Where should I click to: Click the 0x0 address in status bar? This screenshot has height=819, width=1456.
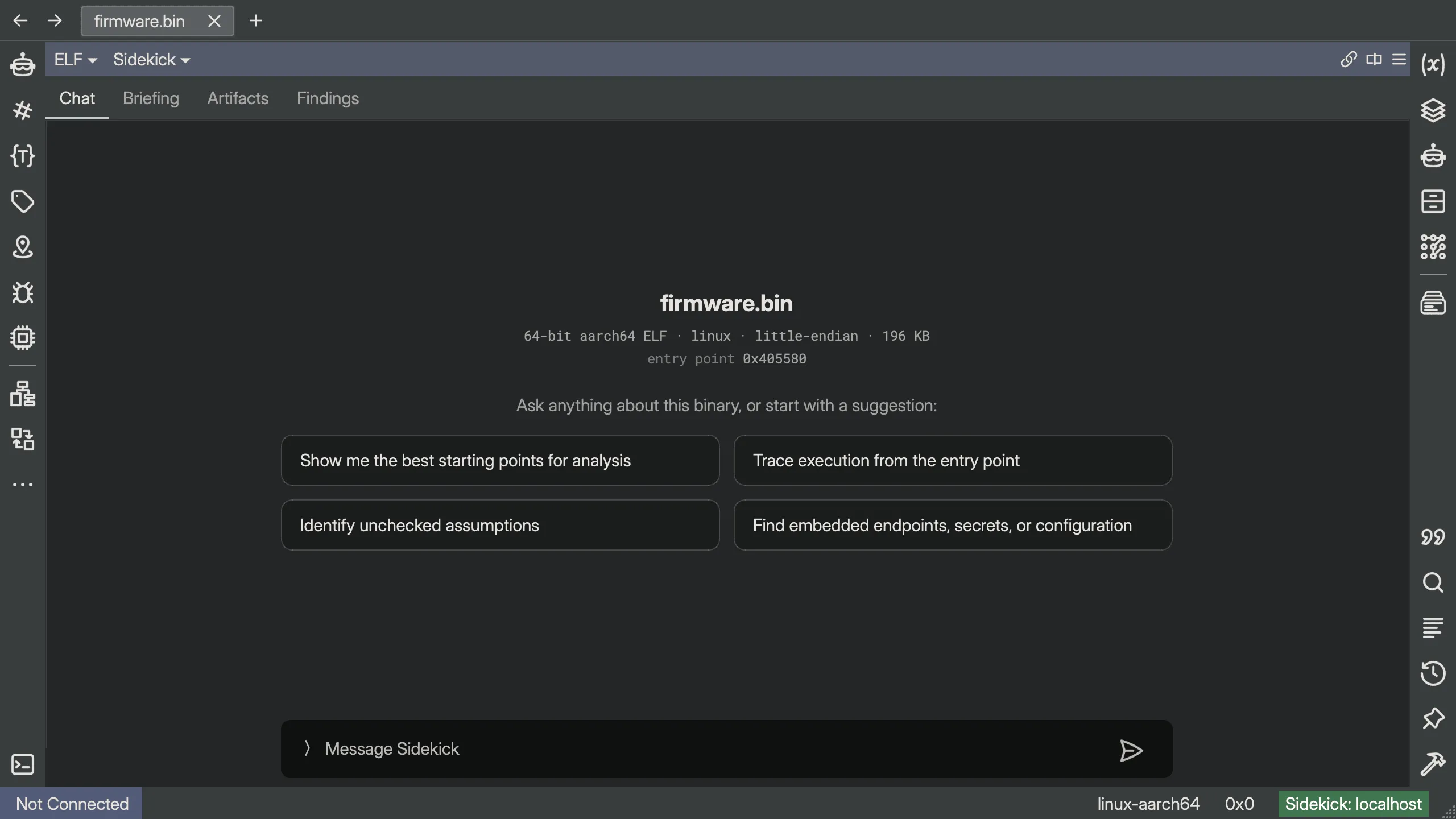pos(1239,804)
